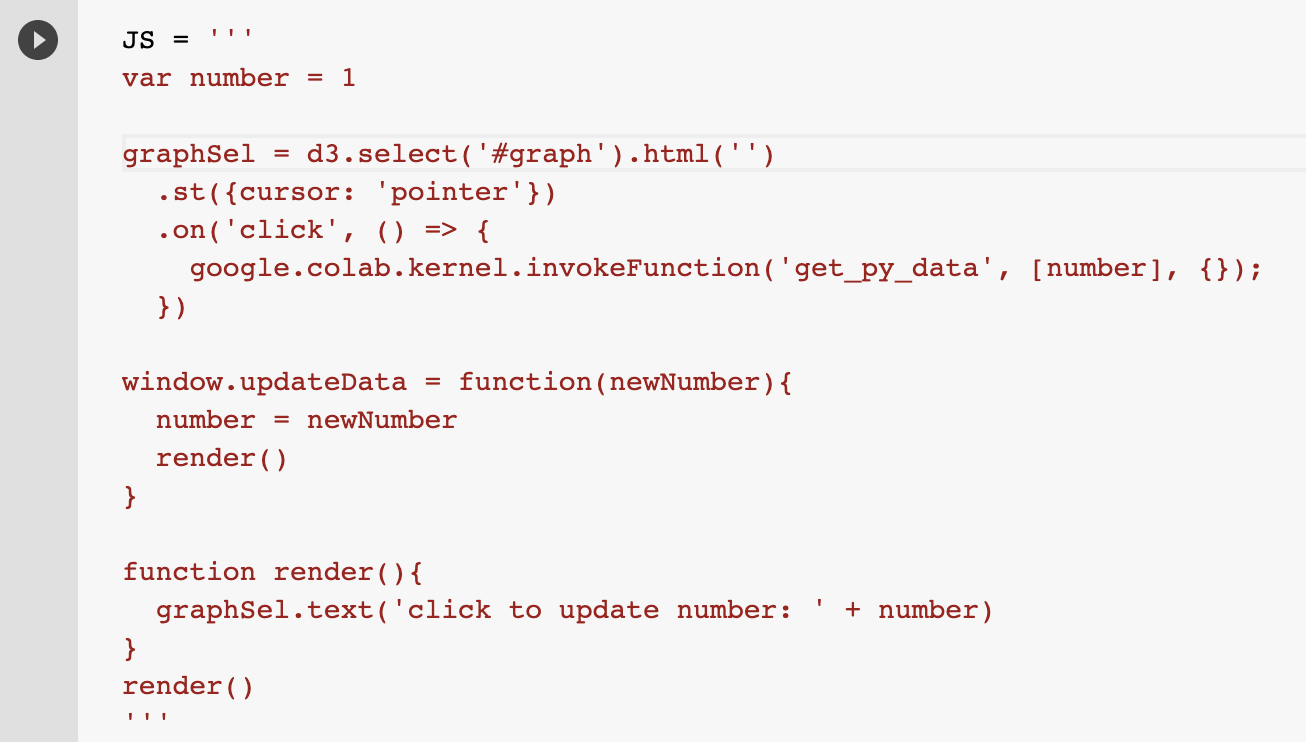Click the [number] argument array
This screenshot has width=1306, height=742.
1096,269
